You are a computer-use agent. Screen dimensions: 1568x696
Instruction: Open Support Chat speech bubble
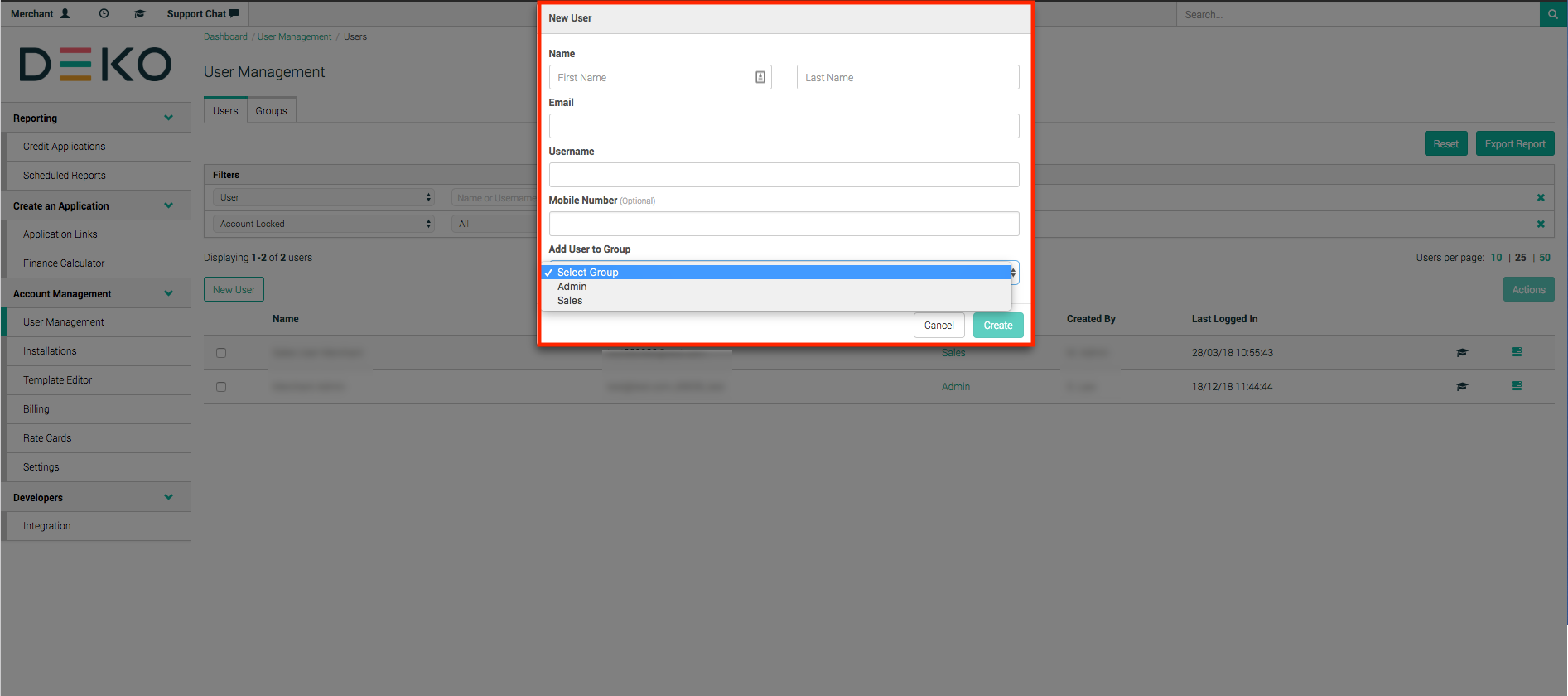point(234,13)
